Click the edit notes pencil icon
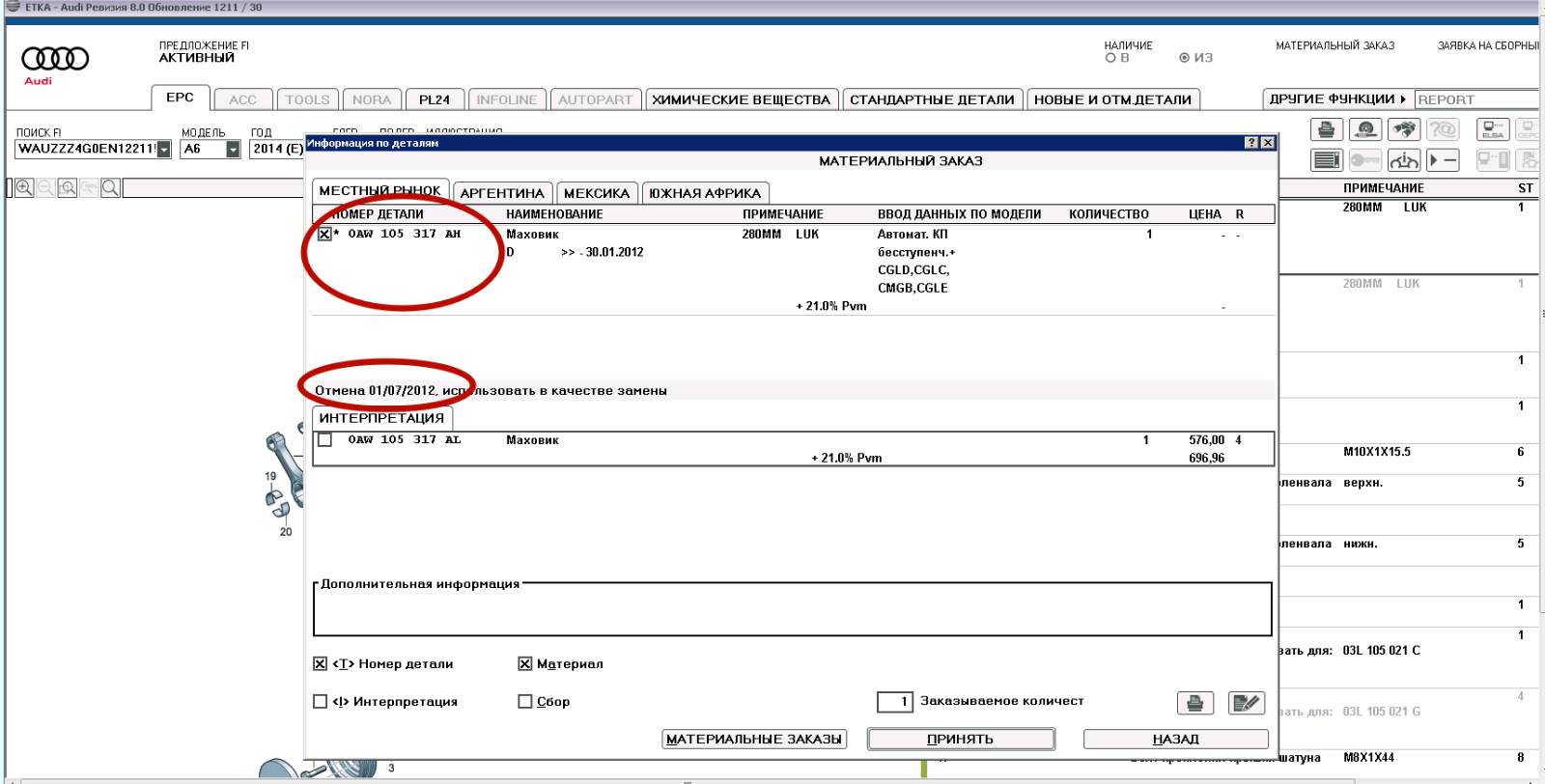1545x784 pixels. point(1246,703)
